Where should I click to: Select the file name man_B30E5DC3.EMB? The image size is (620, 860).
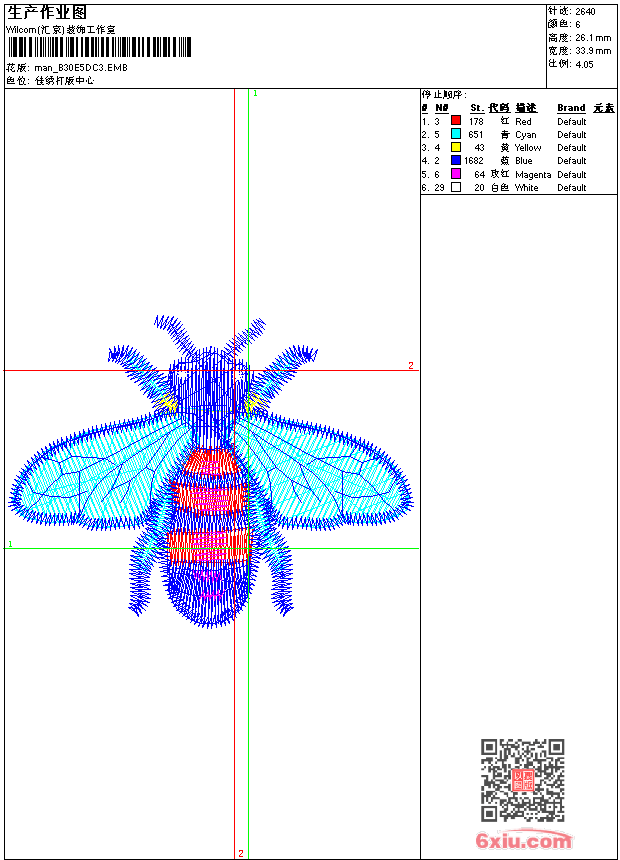(81, 67)
